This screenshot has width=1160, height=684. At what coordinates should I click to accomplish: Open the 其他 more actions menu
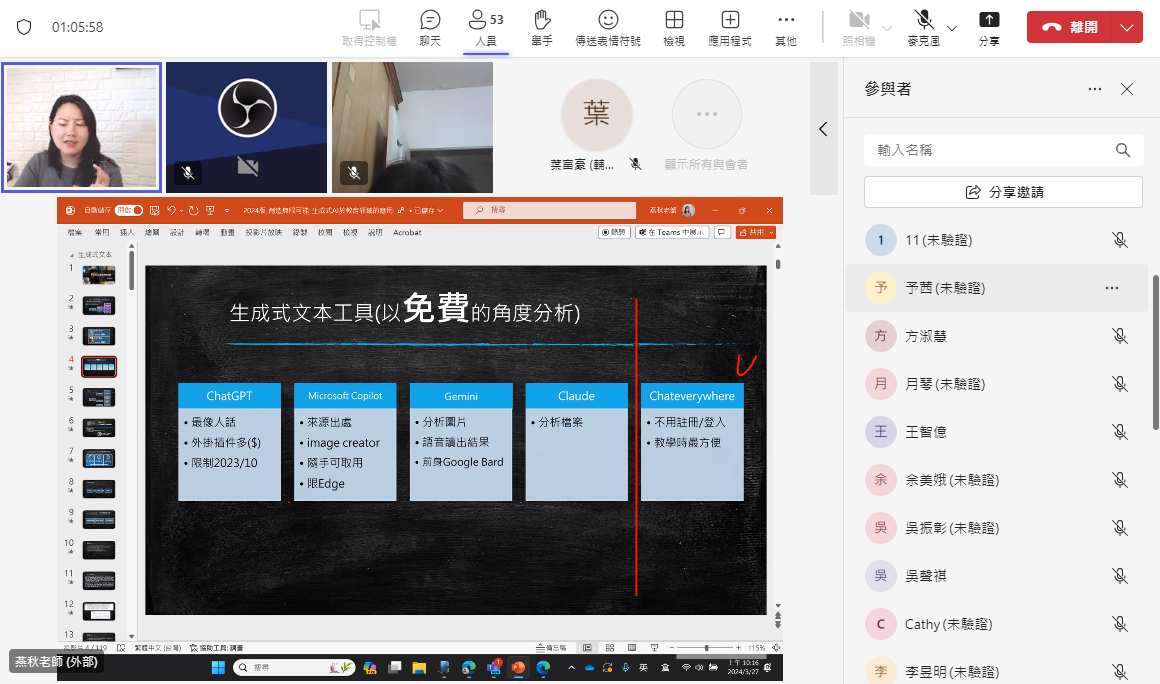(x=786, y=28)
